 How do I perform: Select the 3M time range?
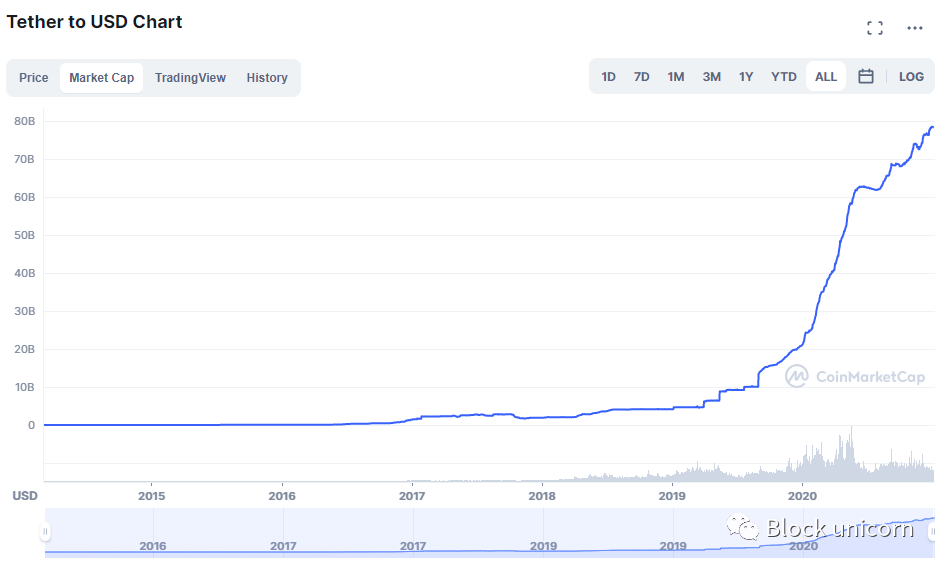pos(711,77)
